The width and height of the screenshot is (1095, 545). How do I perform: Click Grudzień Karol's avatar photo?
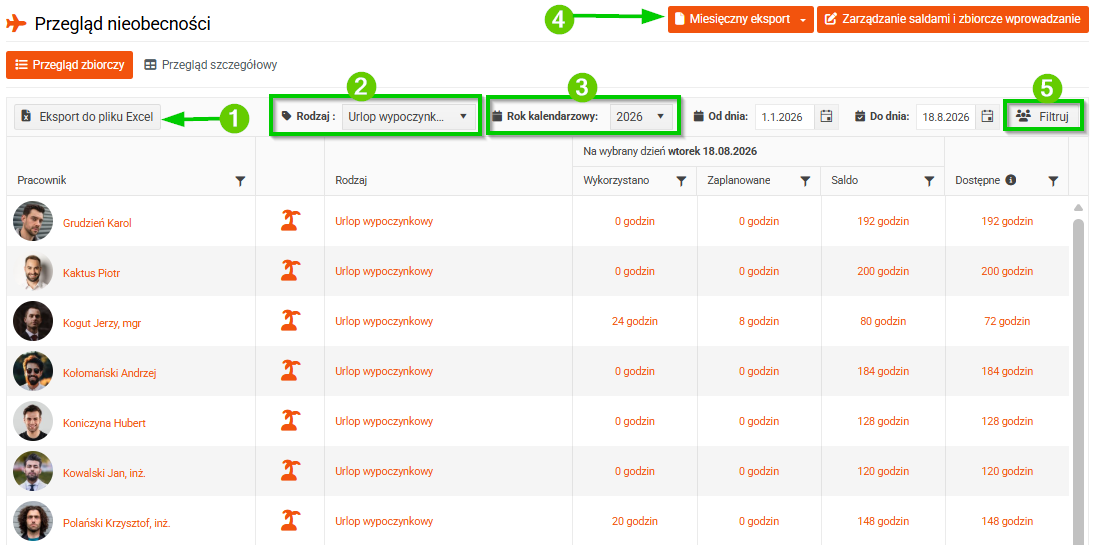click(x=33, y=221)
